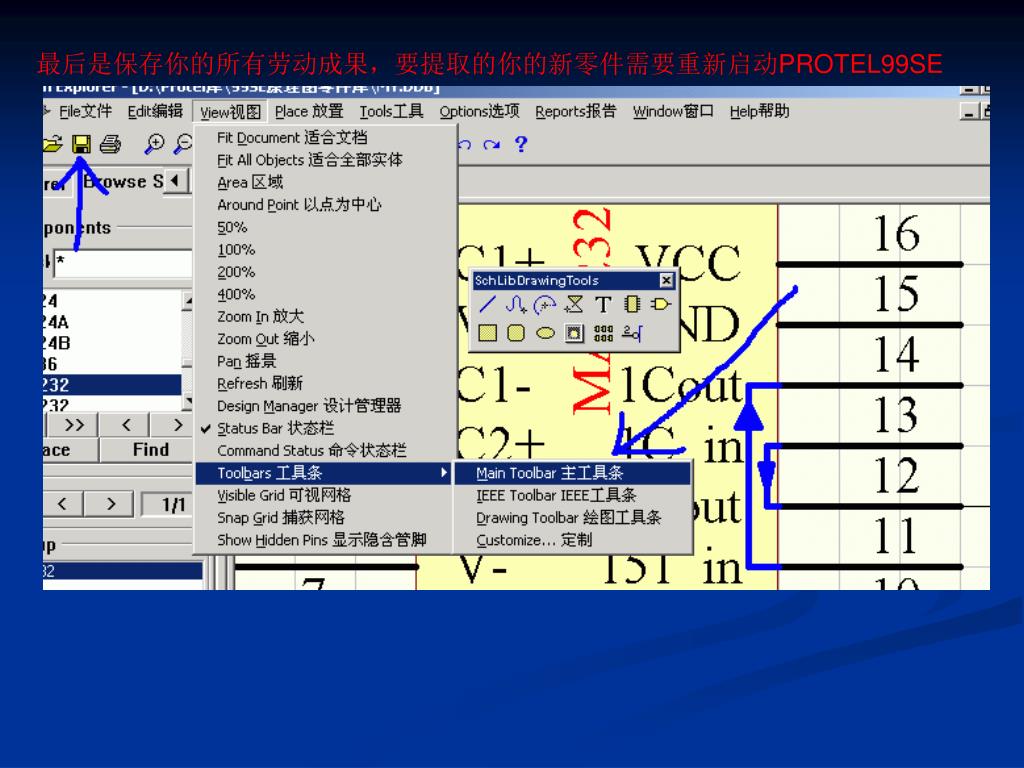Select the rectangle tool
1024x768 pixels.
(x=487, y=333)
